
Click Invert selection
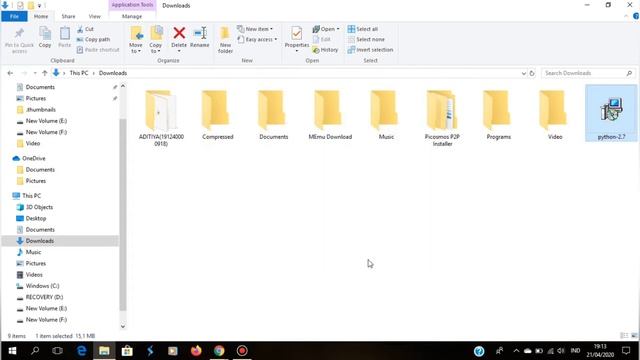(370, 50)
